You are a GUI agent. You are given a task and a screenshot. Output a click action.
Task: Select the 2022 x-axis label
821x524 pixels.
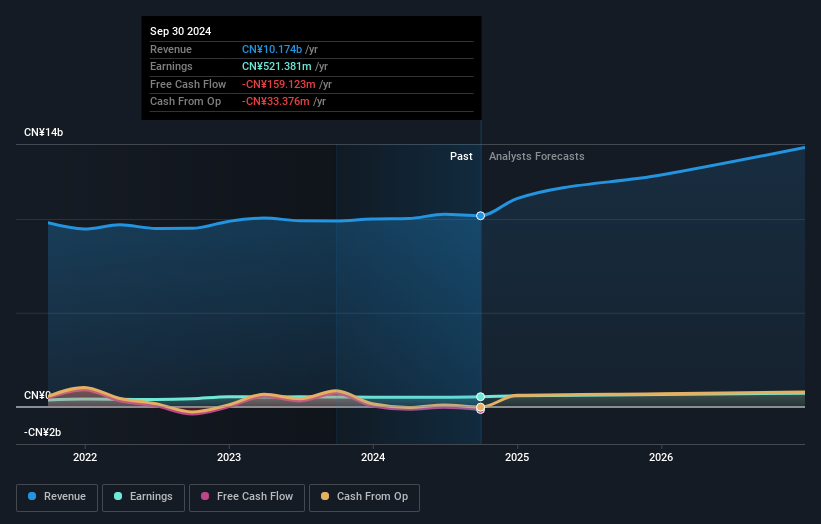pyautogui.click(x=85, y=457)
